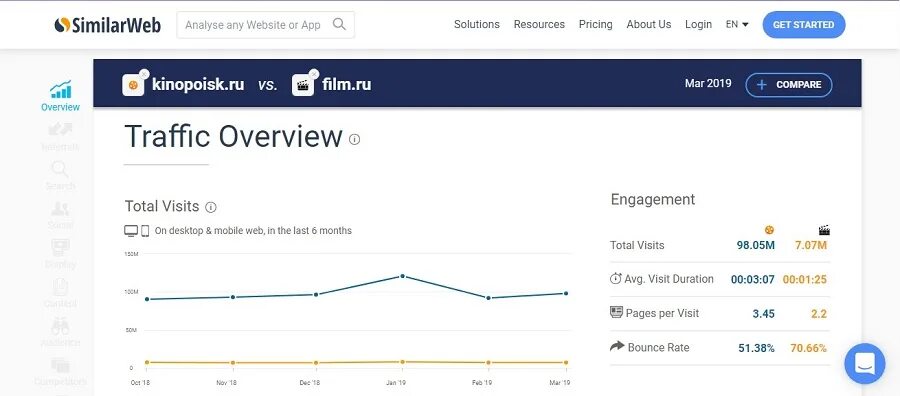Click the kinopoisk.ru site favicon in header

[133, 85]
